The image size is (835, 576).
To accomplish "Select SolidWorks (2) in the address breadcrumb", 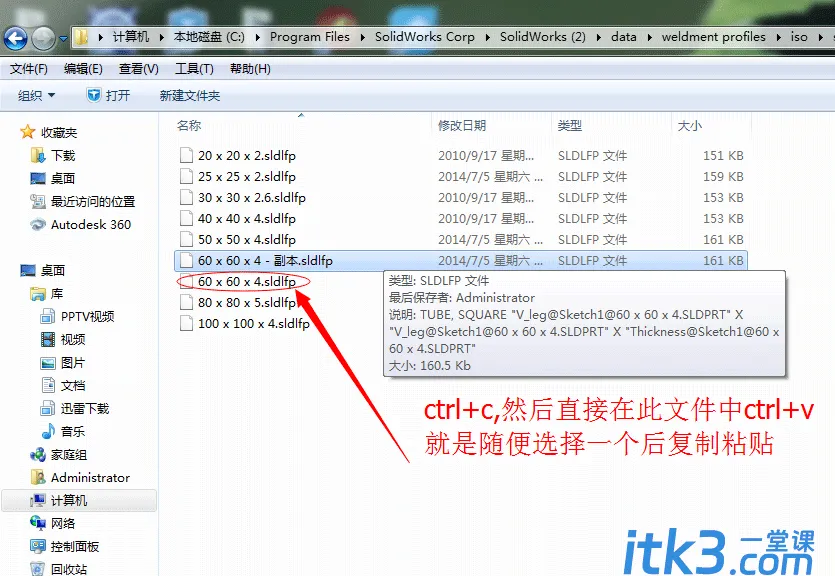I will (x=543, y=37).
